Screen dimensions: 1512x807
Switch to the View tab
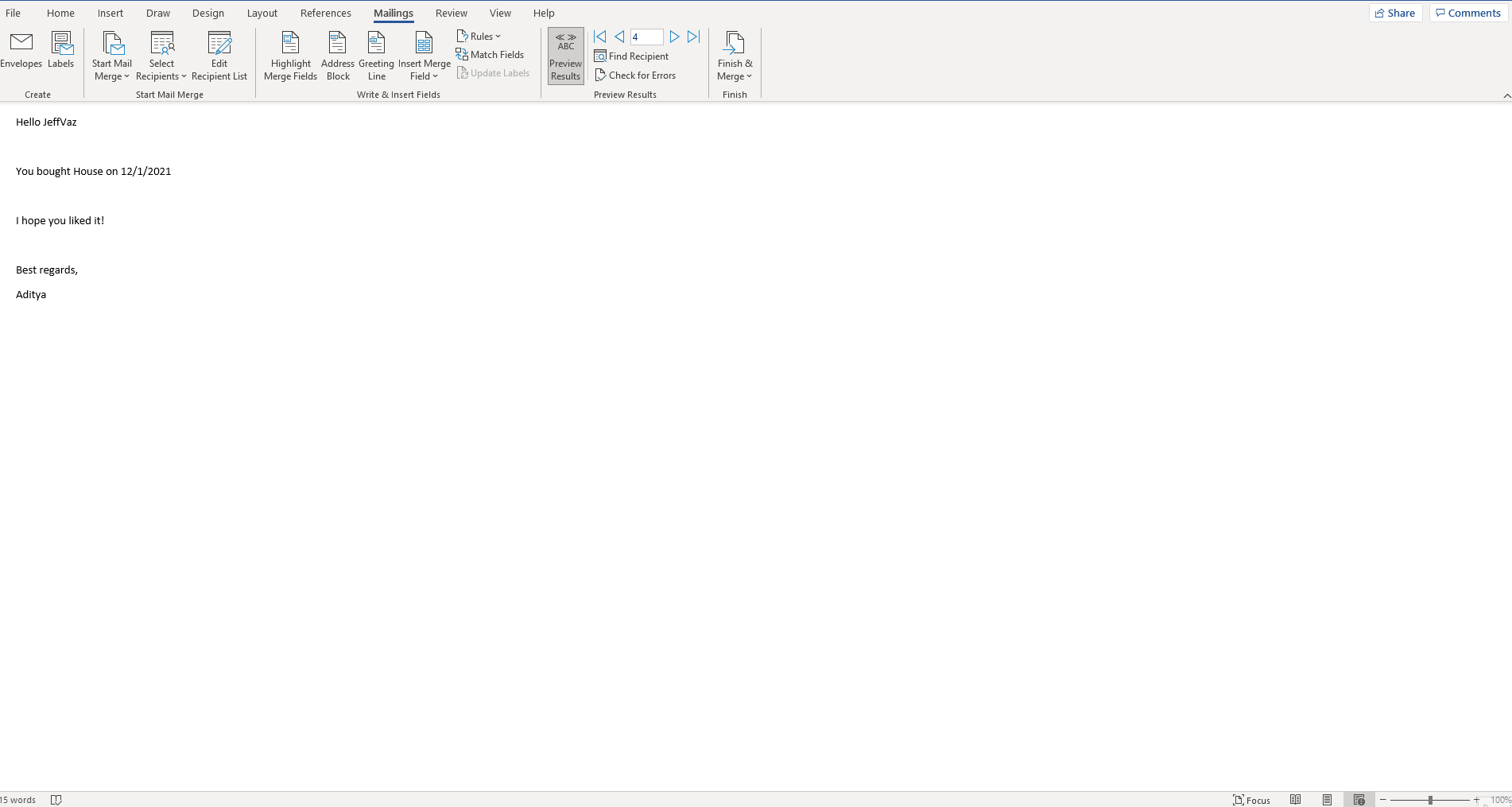500,13
